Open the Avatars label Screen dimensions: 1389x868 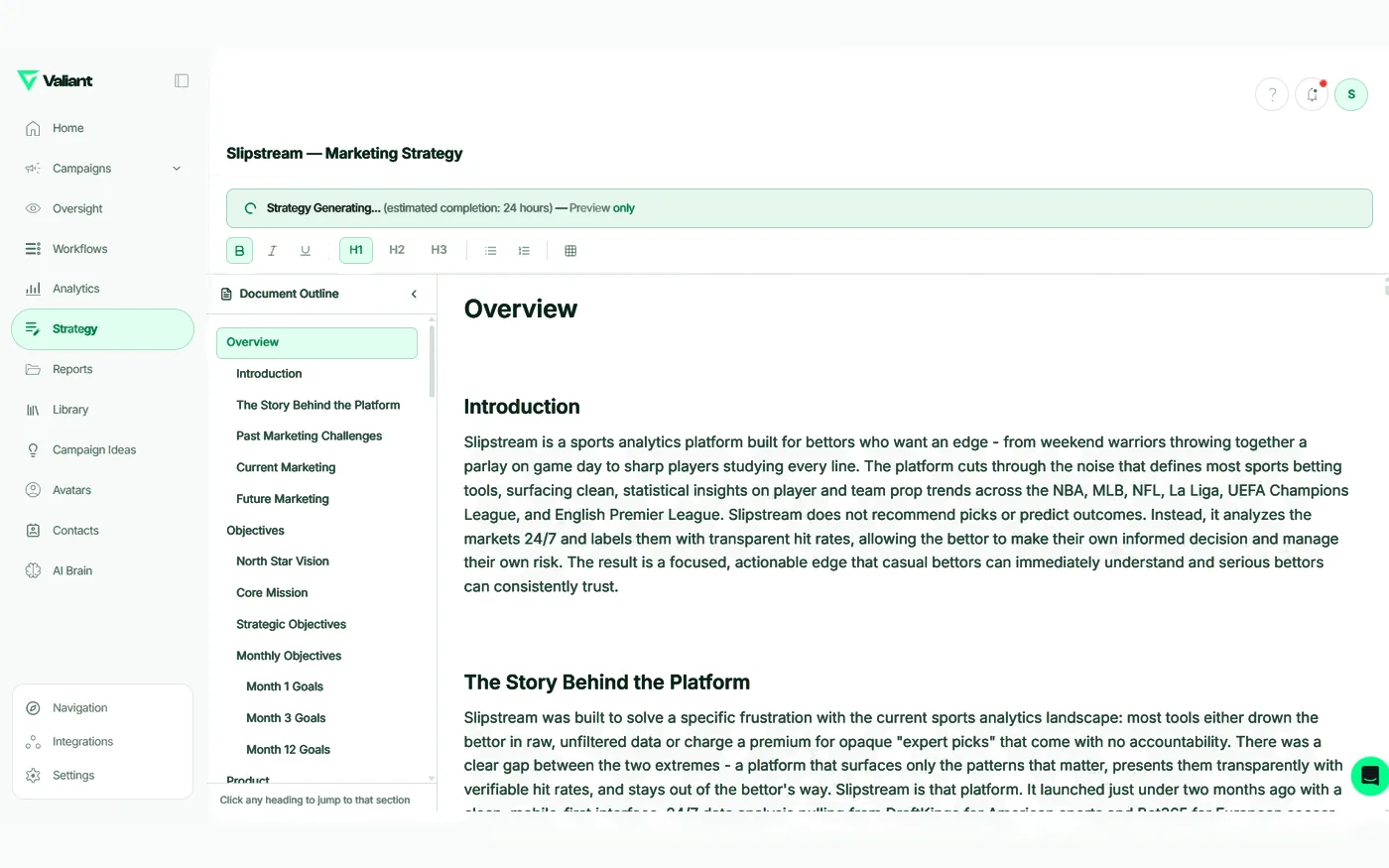tap(71, 490)
